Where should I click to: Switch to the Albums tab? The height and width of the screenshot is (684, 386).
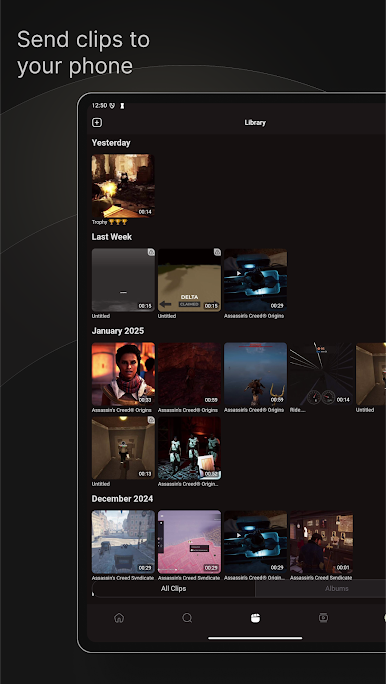click(x=336, y=588)
